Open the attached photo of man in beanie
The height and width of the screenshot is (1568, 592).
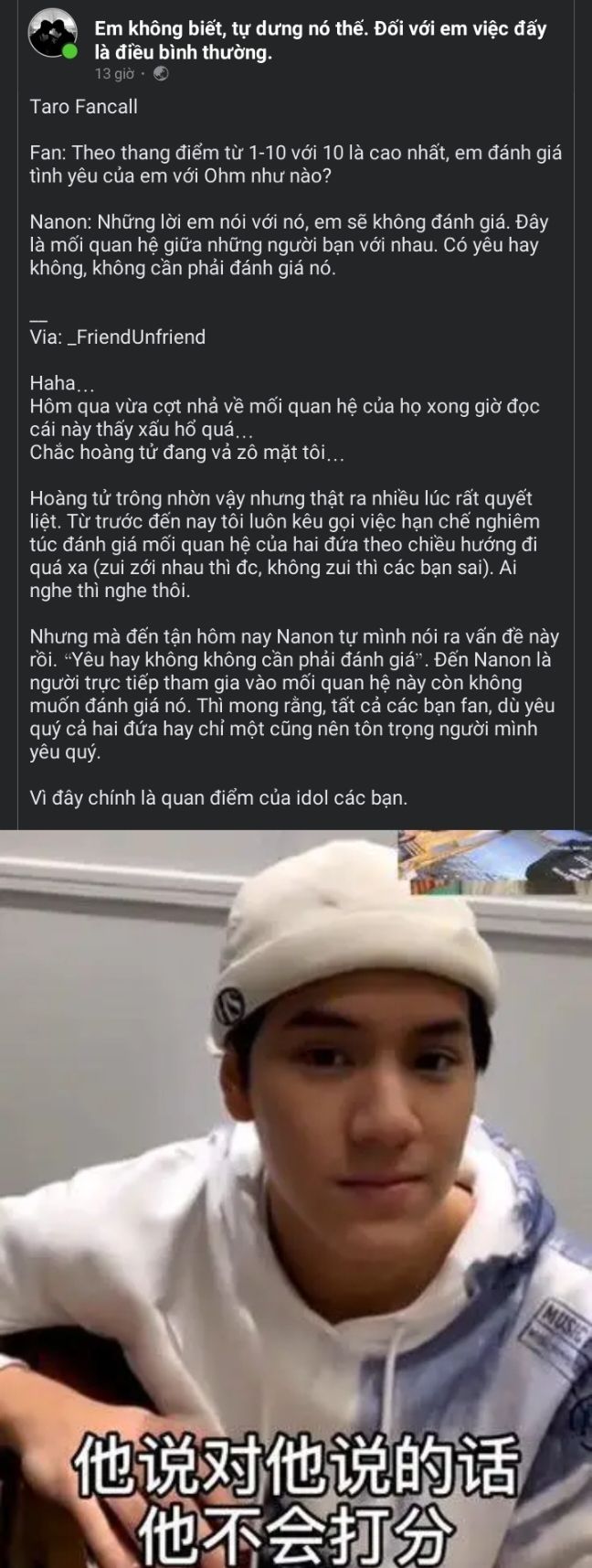tap(296, 1199)
